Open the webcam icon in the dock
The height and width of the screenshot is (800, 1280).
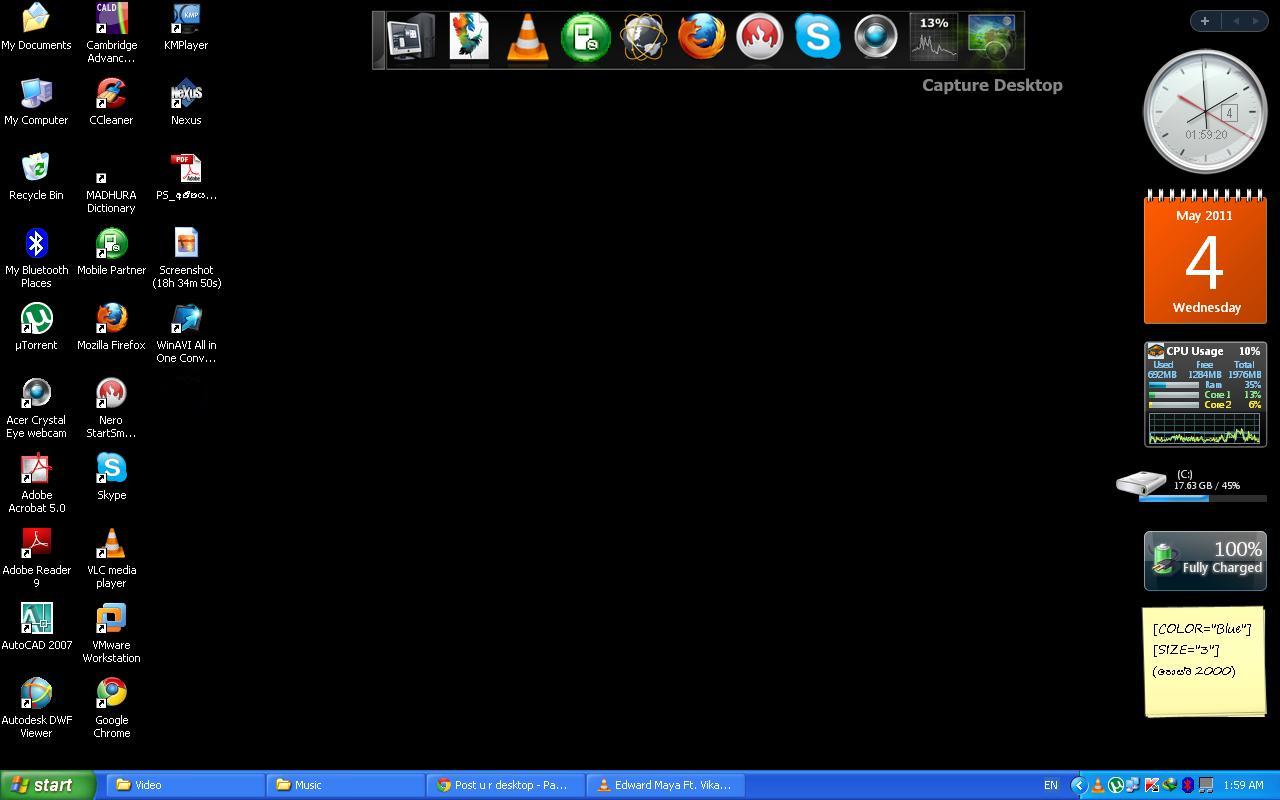click(875, 37)
